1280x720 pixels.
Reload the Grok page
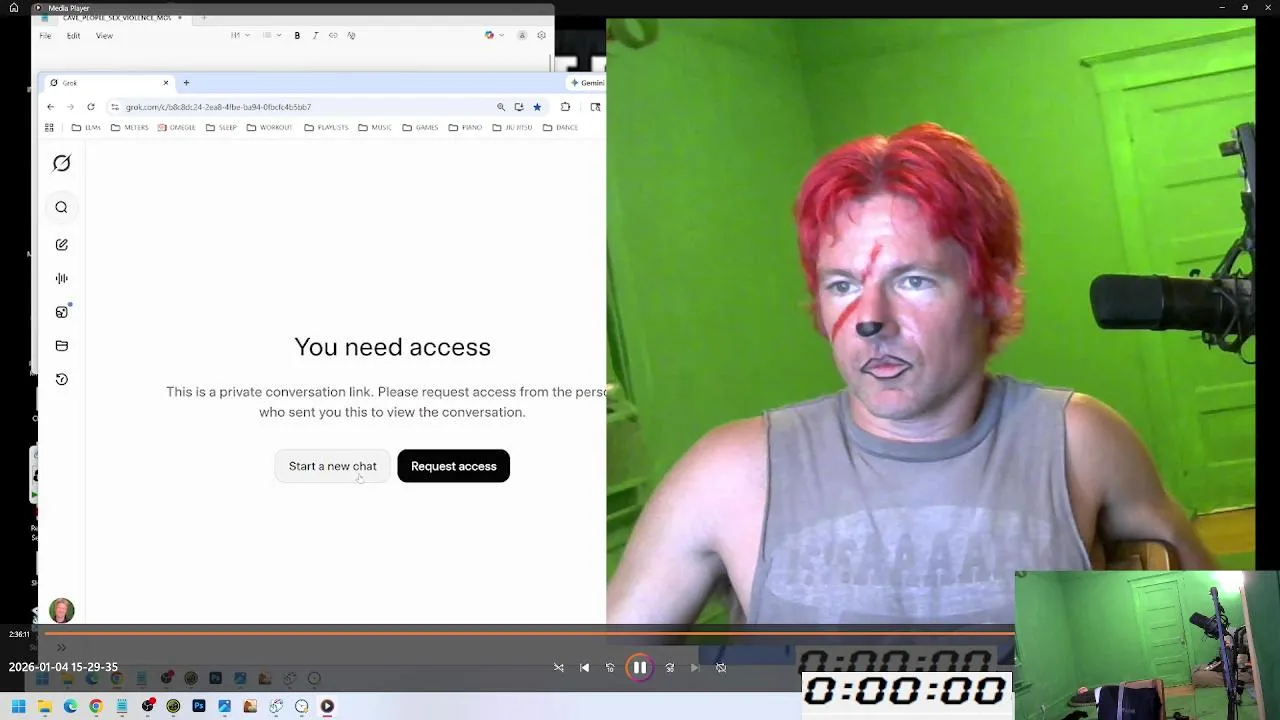[90, 107]
